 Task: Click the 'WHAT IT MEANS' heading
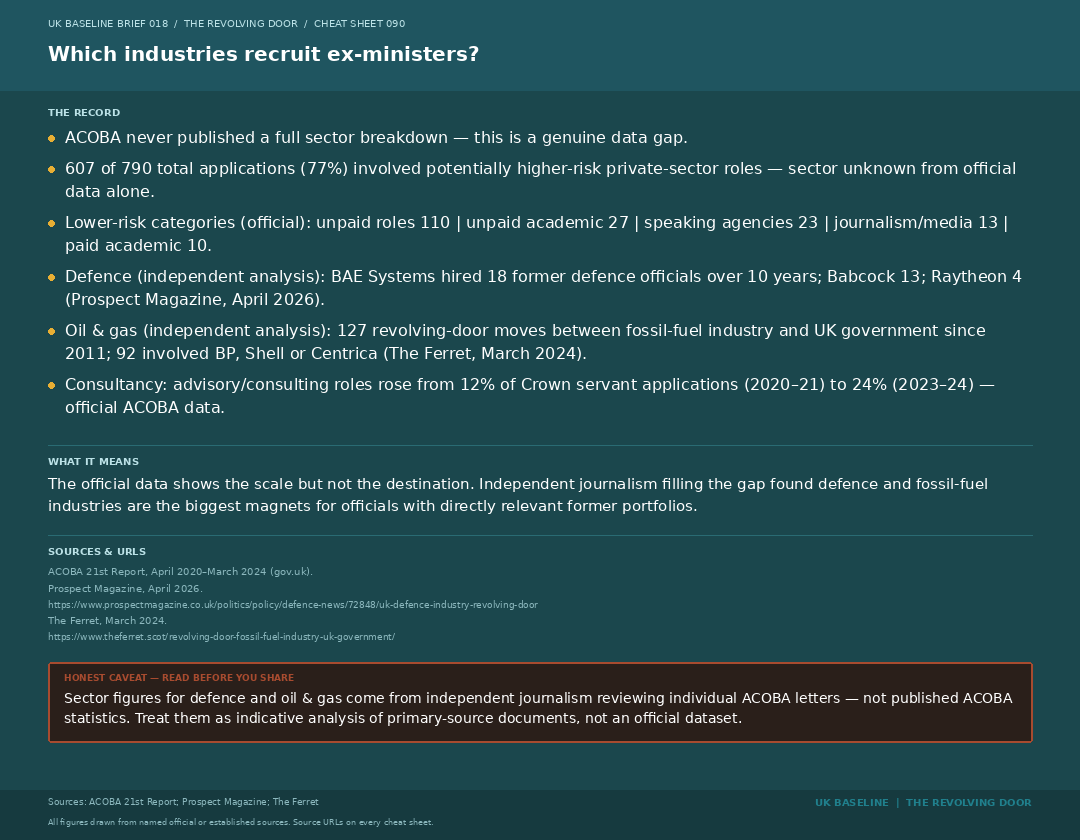coord(94,461)
